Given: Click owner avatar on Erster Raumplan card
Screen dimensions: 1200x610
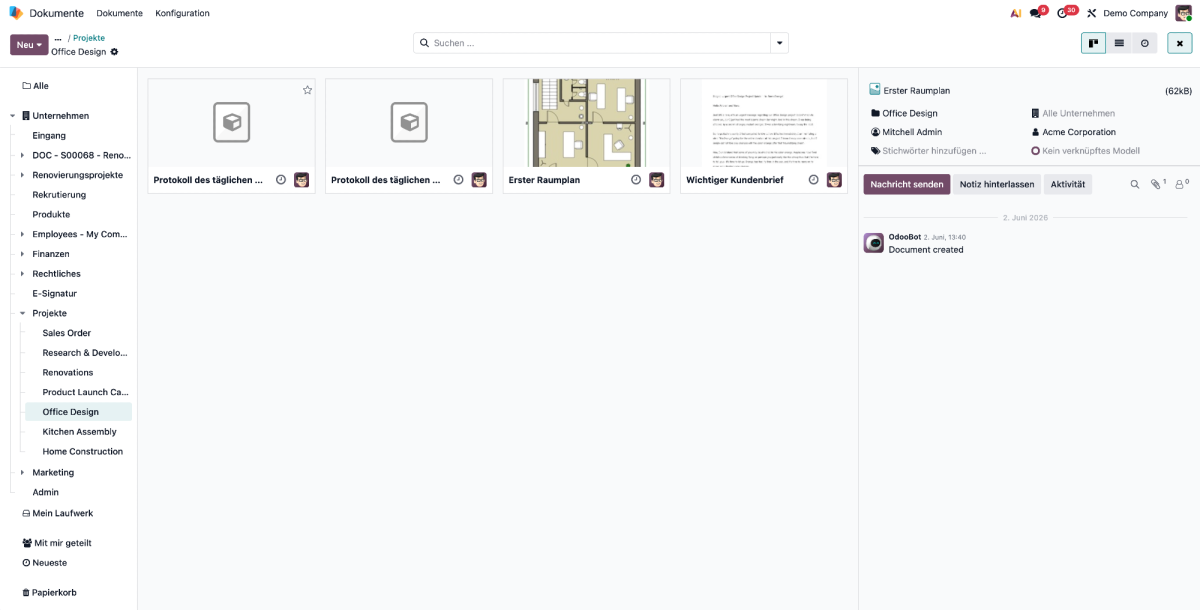Looking at the screenshot, I should (x=657, y=180).
